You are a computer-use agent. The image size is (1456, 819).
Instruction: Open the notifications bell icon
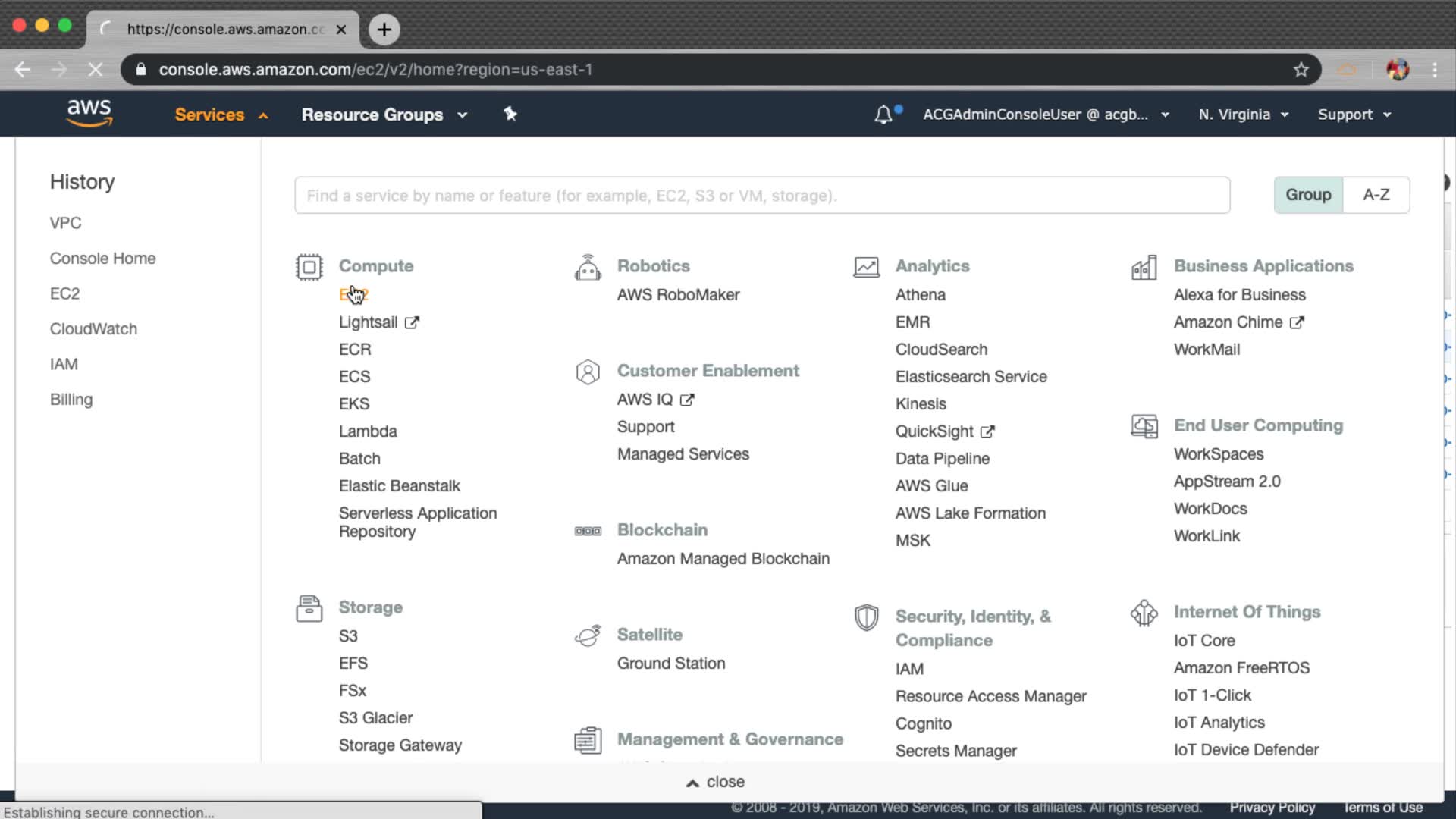883,115
